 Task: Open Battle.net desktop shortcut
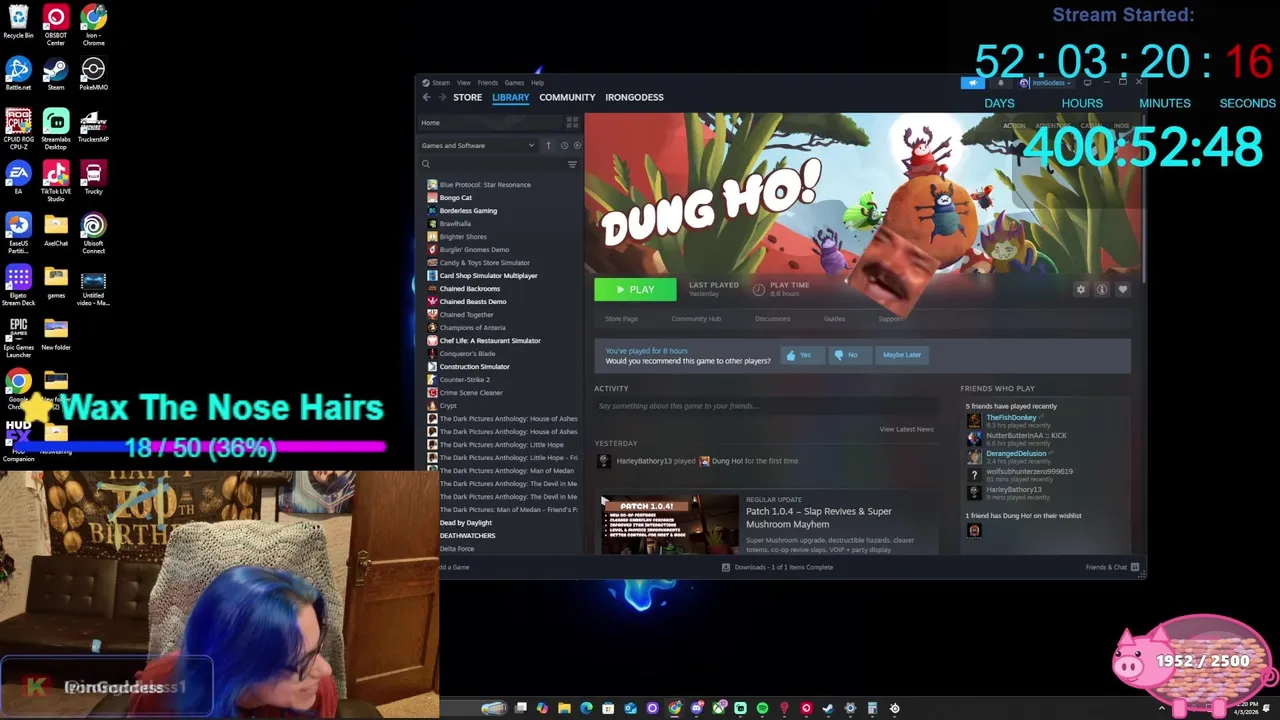tap(18, 74)
